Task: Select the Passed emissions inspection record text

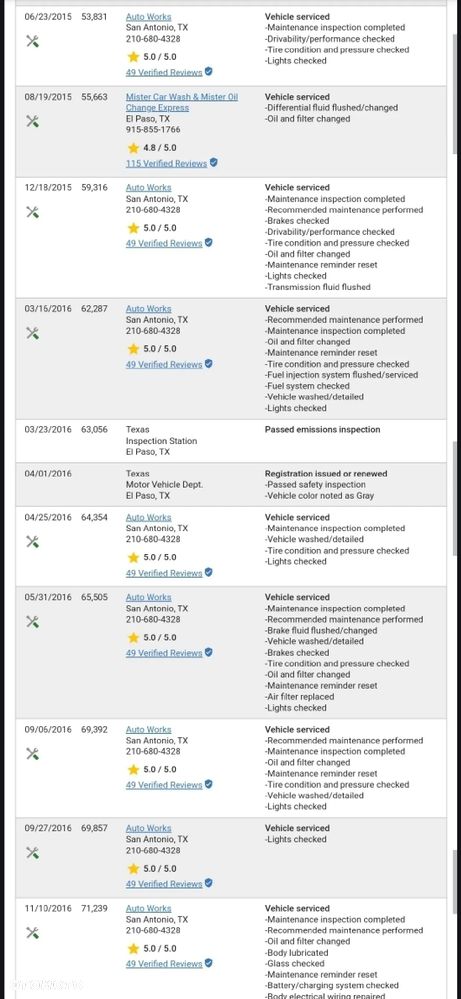Action: (322, 429)
